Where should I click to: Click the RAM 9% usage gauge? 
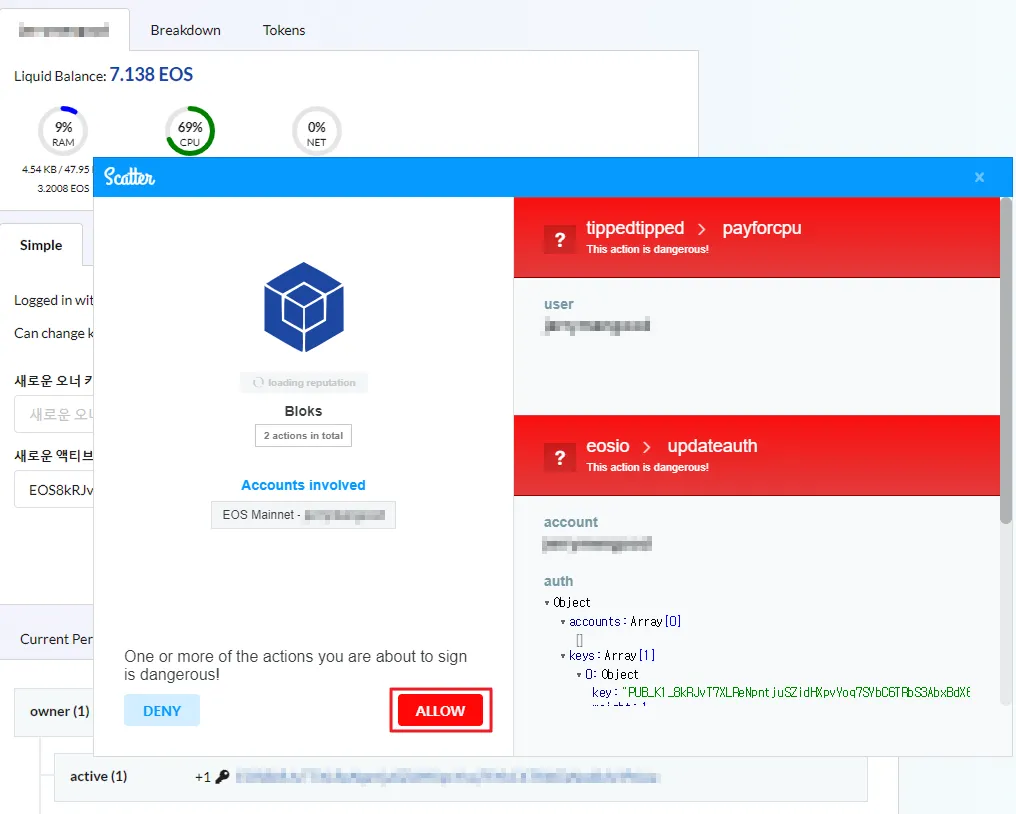63,131
